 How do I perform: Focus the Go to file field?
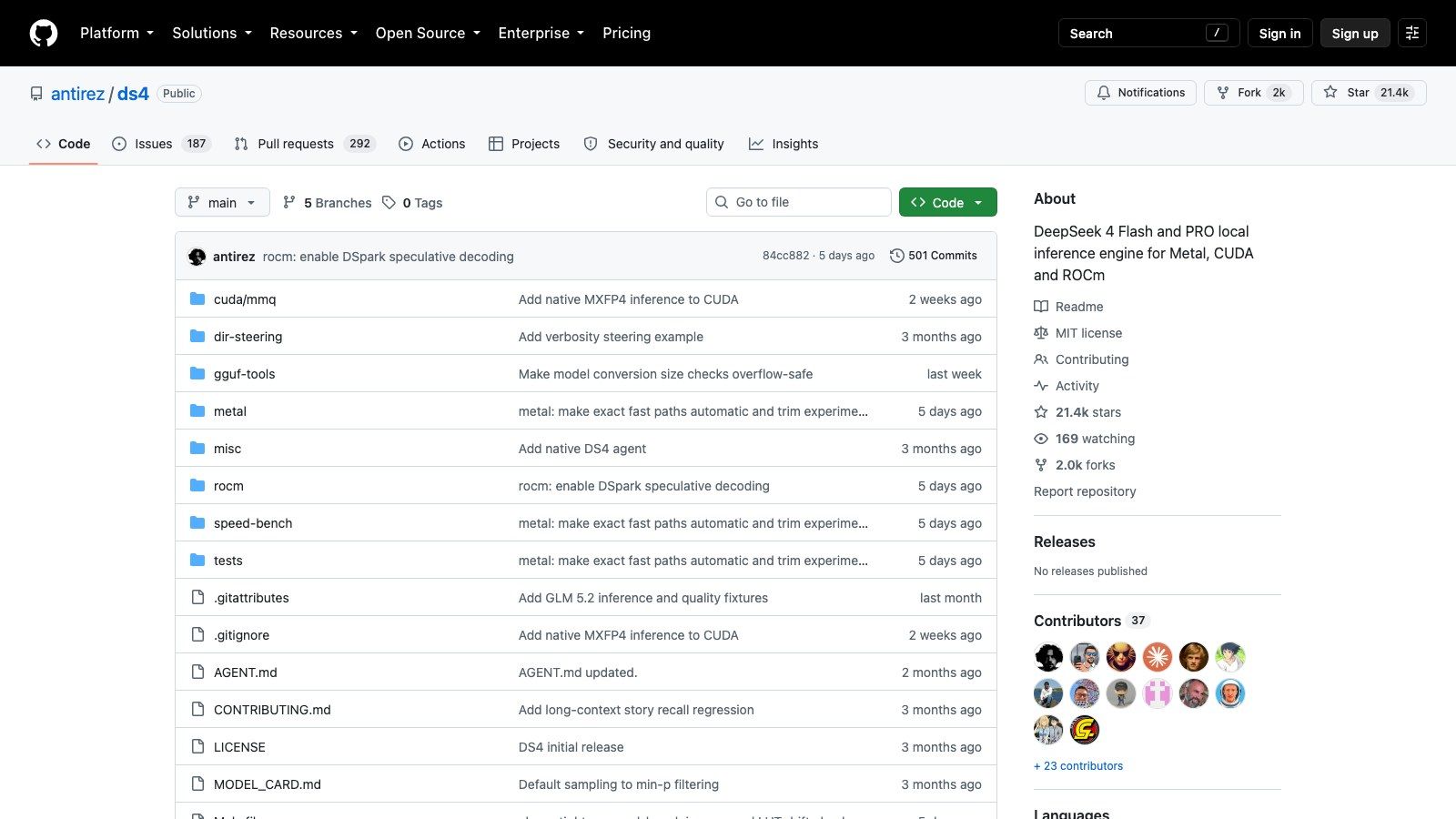coord(798,202)
